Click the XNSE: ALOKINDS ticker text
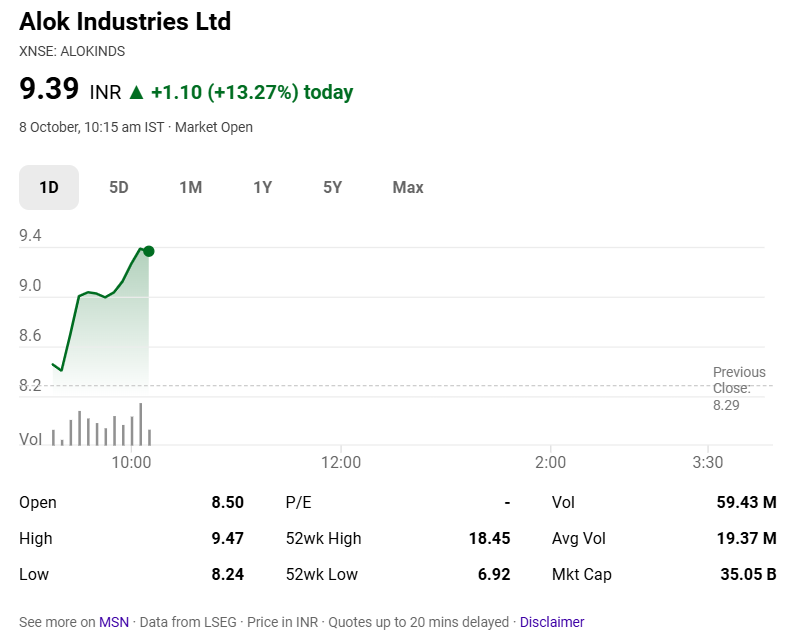 72,52
